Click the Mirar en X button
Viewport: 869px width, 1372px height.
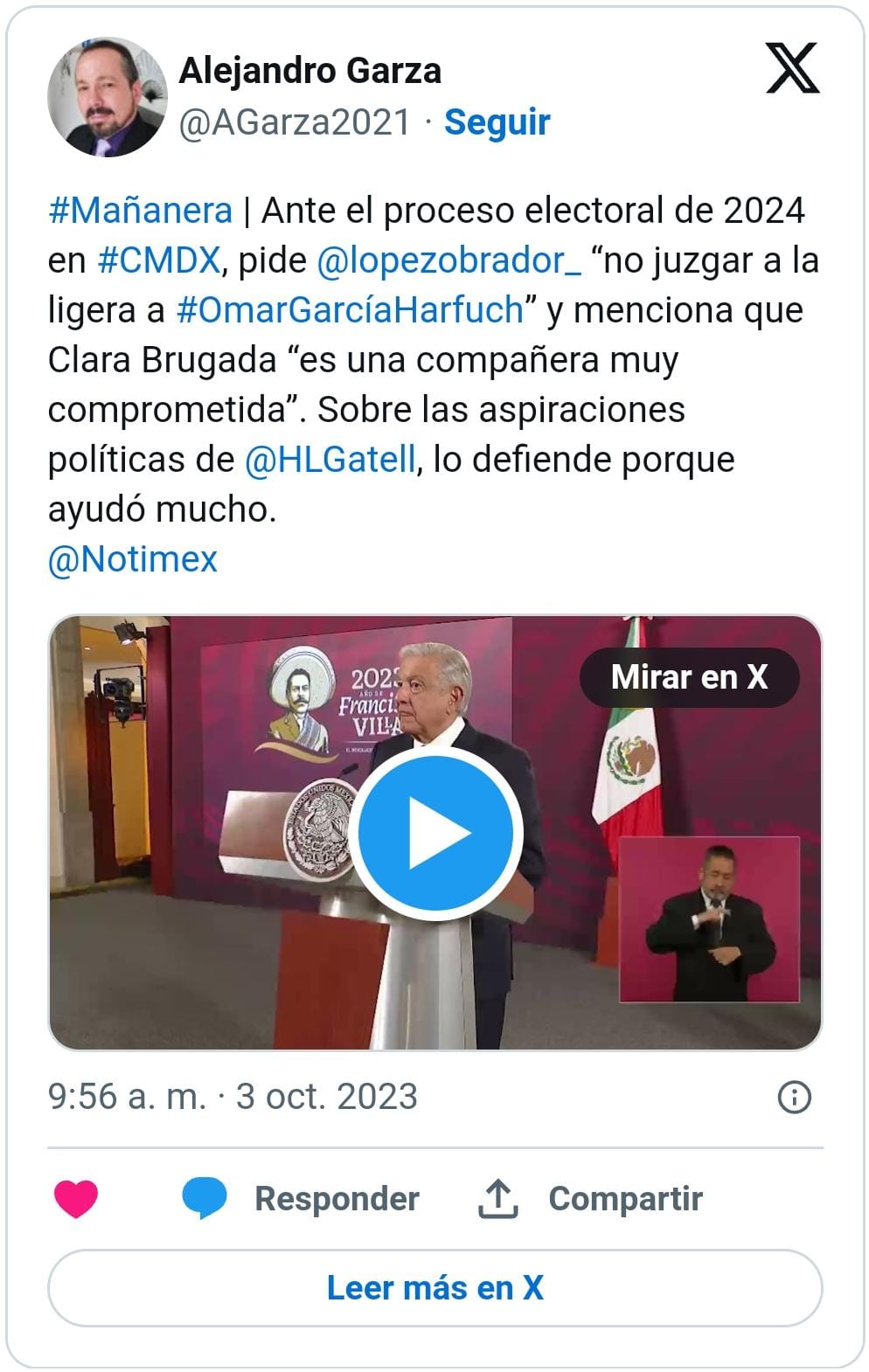689,677
